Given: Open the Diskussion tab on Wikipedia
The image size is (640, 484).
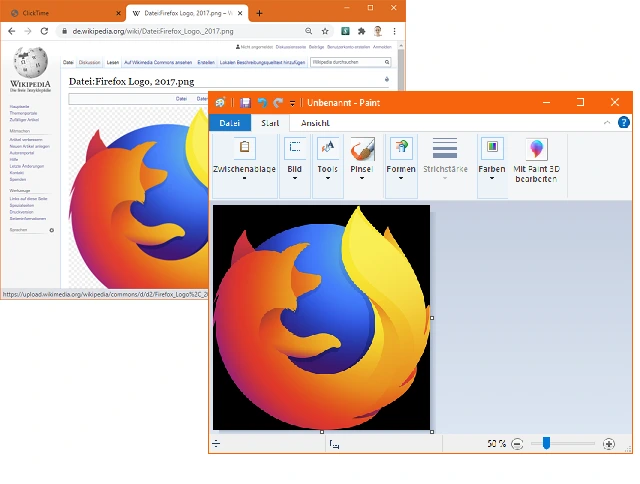Looking at the screenshot, I should pos(89,62).
